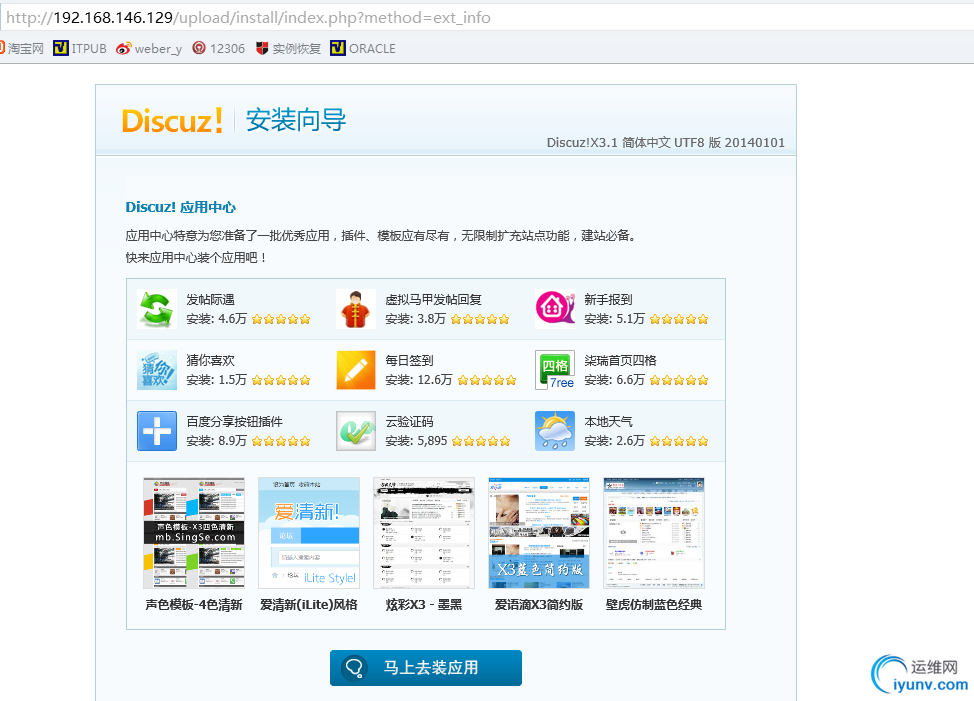
Task: Click the 新手报到 app title
Action: (608, 299)
